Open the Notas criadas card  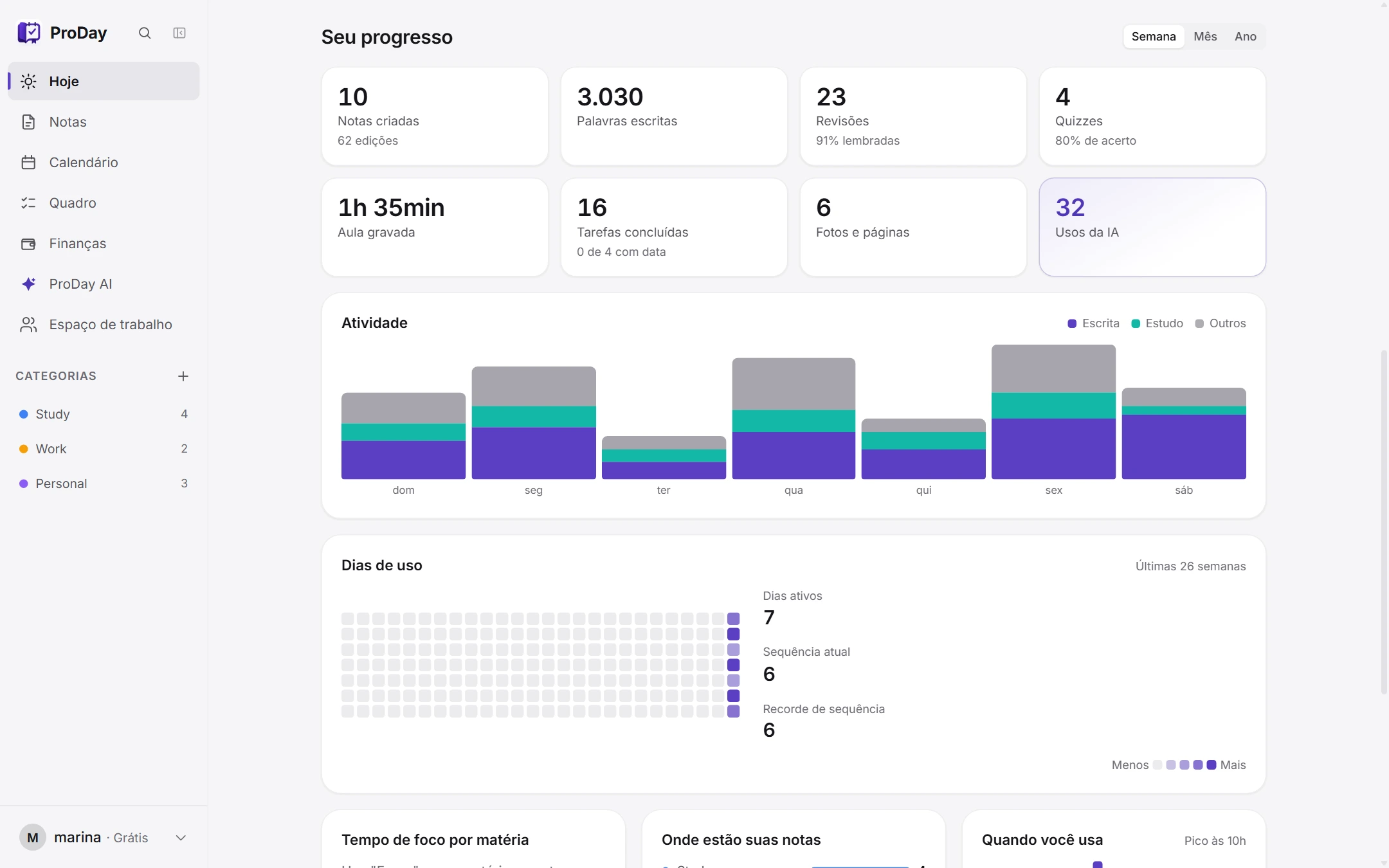[x=435, y=116]
